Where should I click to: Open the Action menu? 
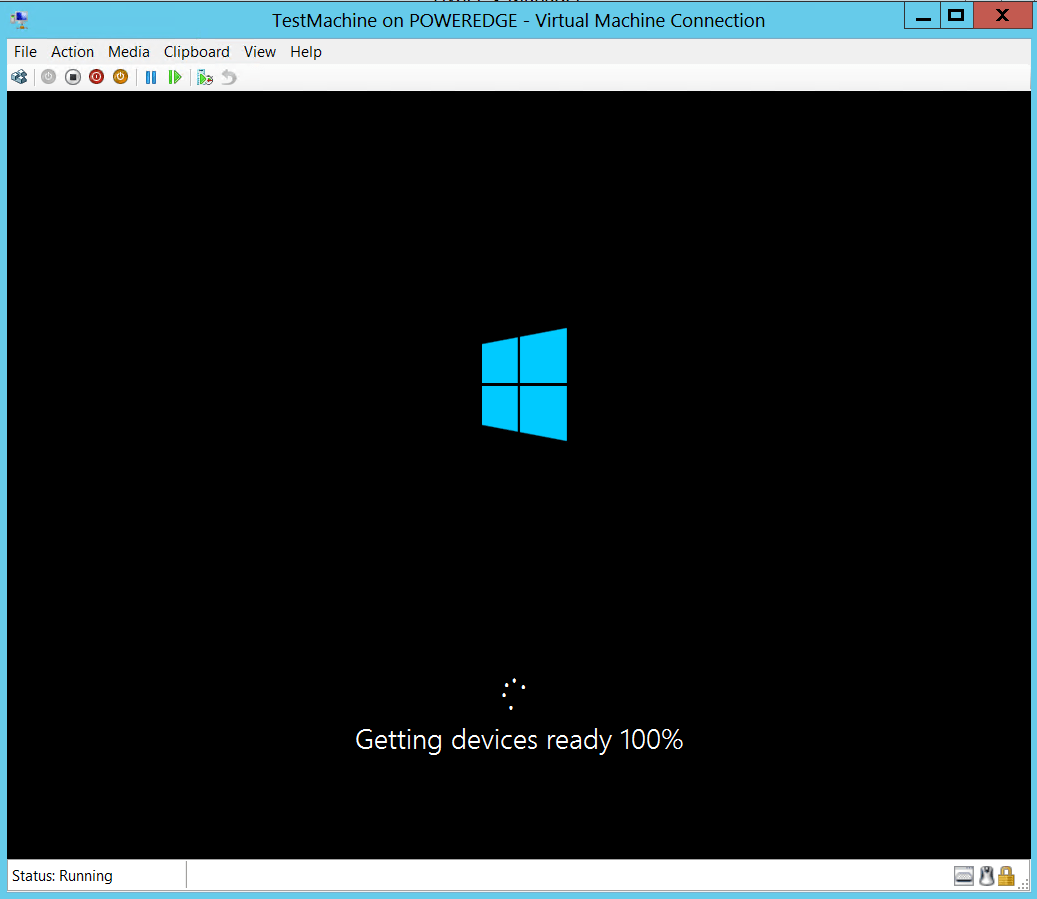pyautogui.click(x=73, y=52)
